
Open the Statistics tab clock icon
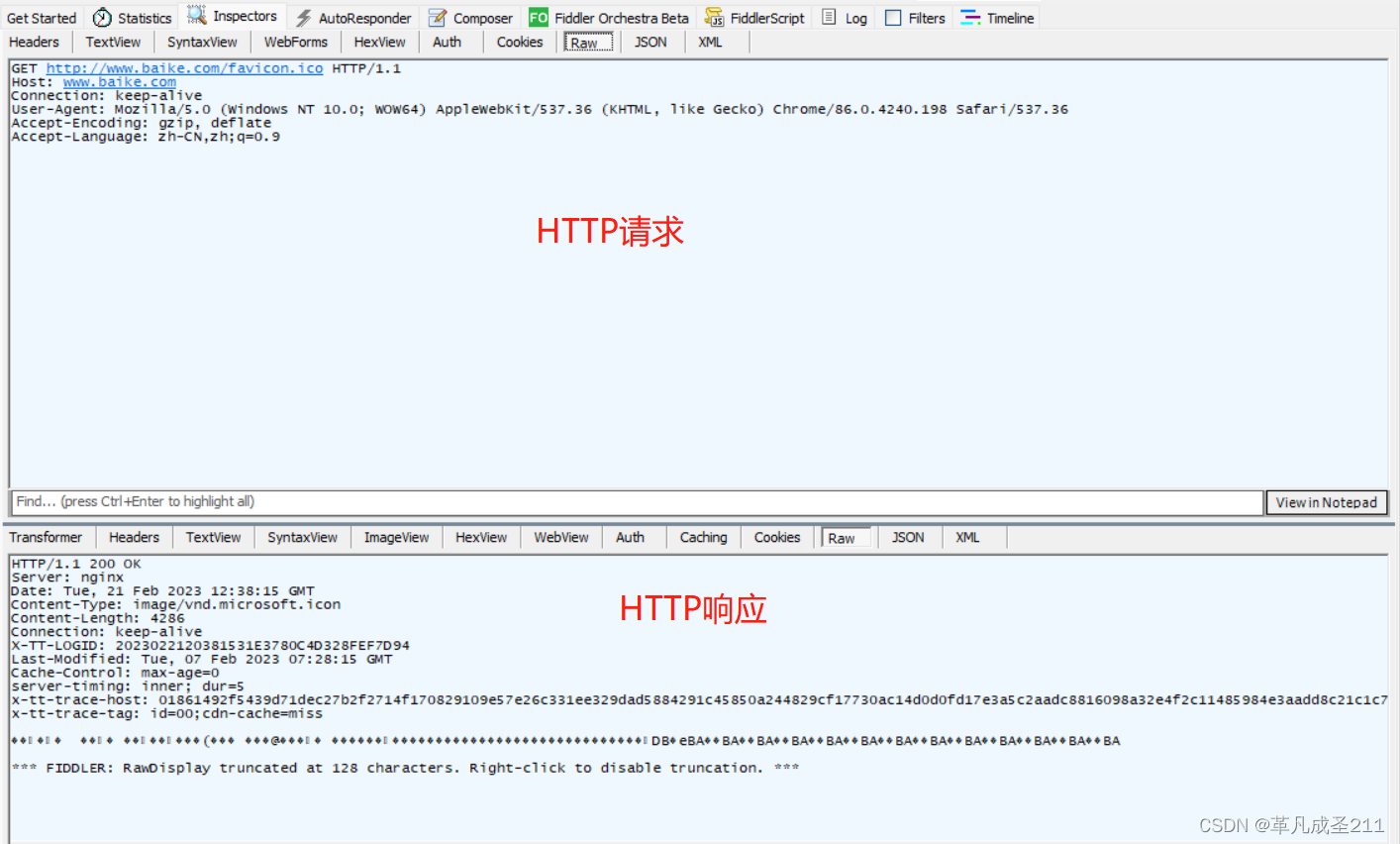[103, 17]
